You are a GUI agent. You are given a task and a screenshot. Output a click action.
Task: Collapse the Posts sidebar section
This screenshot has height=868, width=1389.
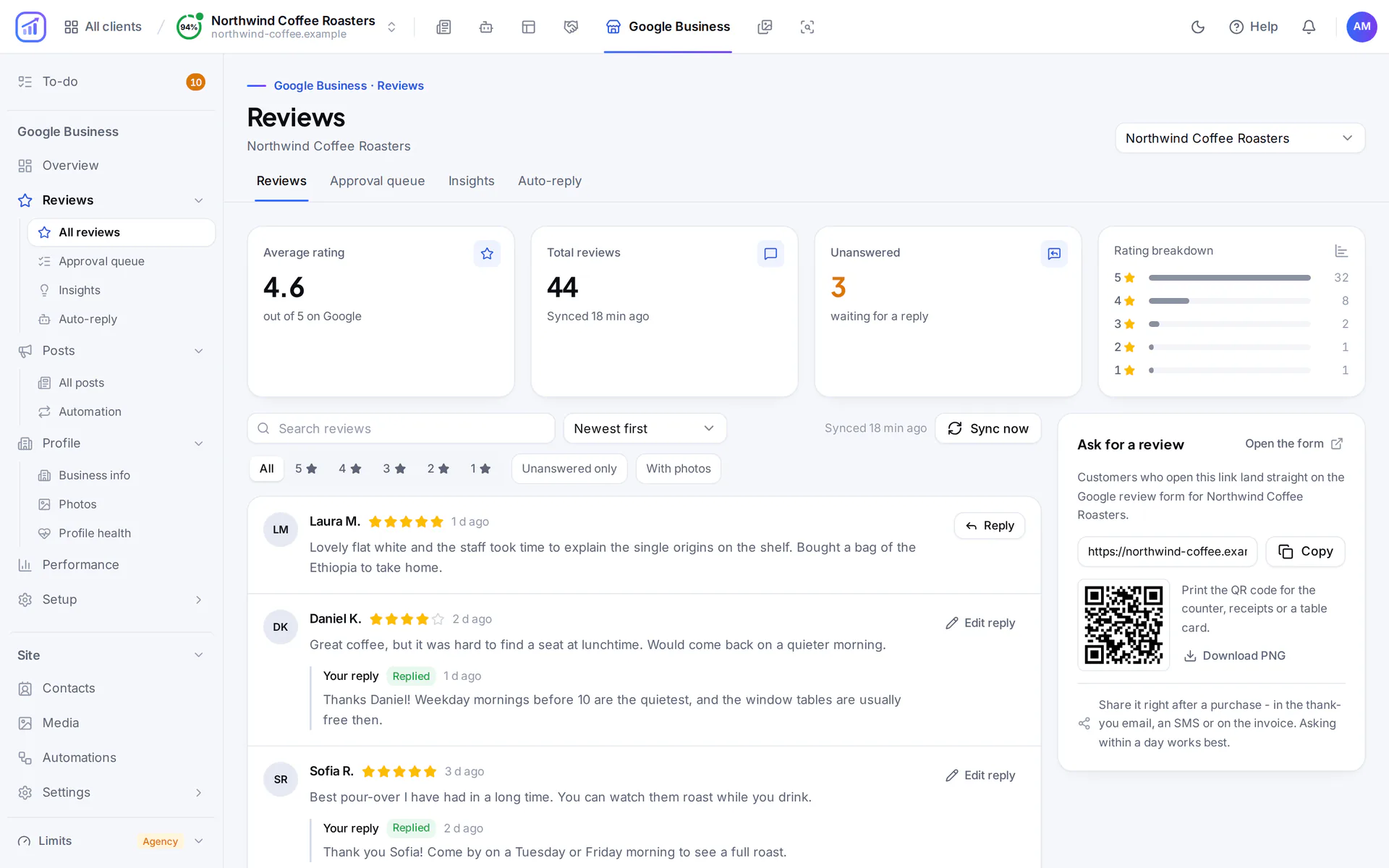pos(198,351)
